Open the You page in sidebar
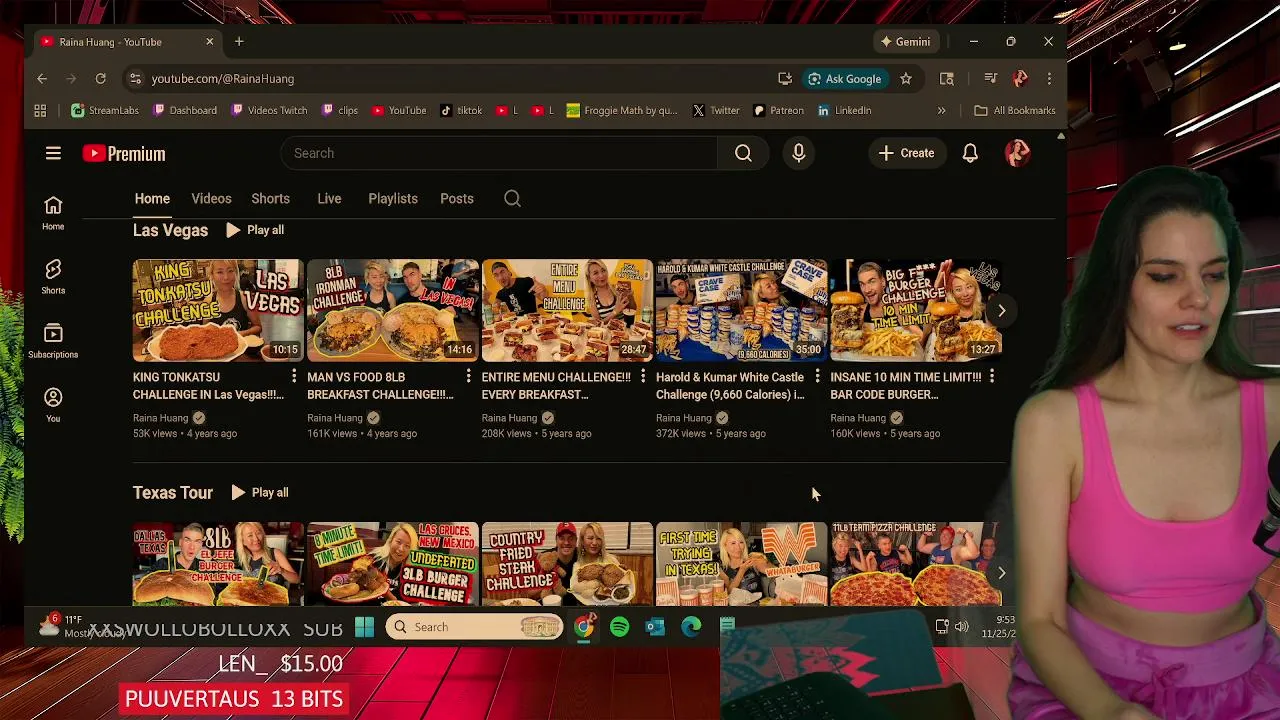 (53, 405)
